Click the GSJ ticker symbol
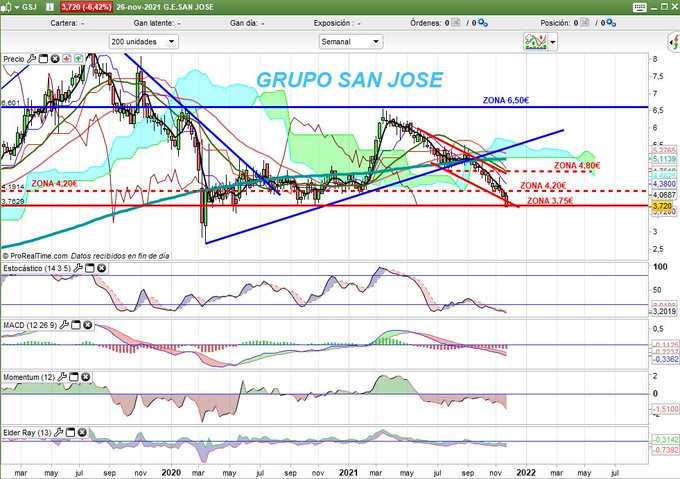Viewport: 680px width, 479px height. [x=29, y=7]
